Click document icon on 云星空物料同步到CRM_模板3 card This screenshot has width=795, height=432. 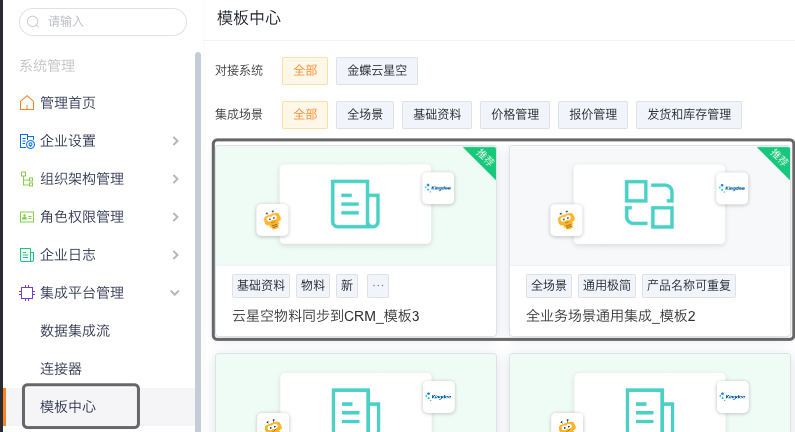355,204
